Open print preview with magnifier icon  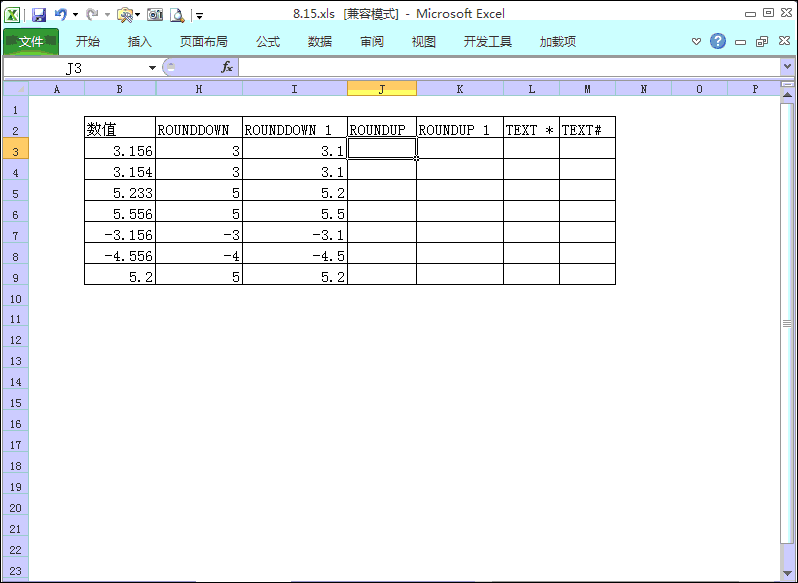point(177,15)
